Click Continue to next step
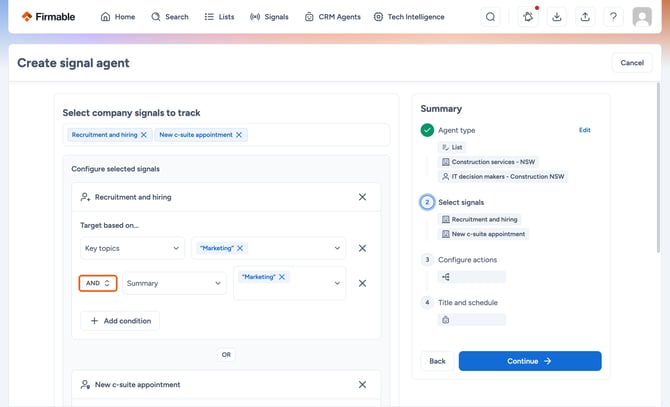670x407 pixels. [x=530, y=361]
